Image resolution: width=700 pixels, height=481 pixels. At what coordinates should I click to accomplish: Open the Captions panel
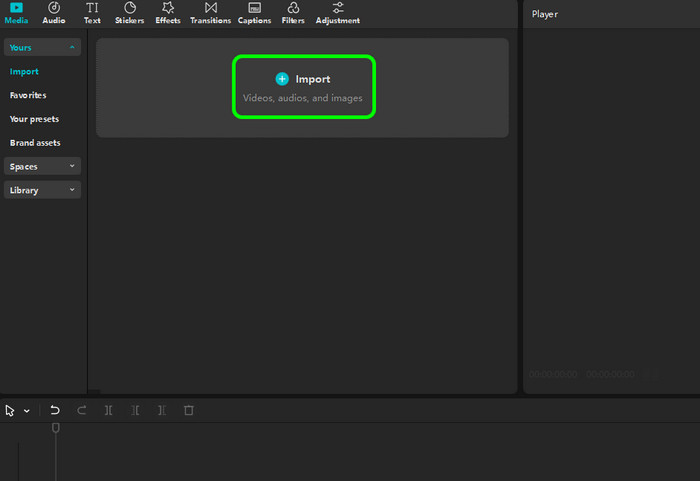click(x=254, y=13)
